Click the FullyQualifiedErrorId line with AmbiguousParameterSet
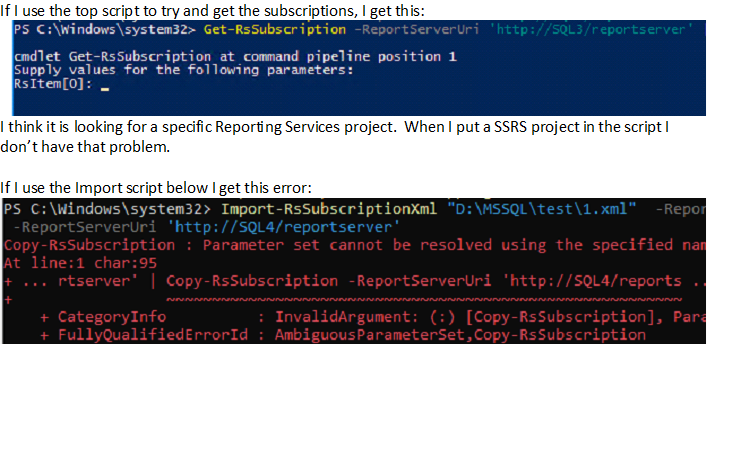734x476 pixels. [343, 335]
